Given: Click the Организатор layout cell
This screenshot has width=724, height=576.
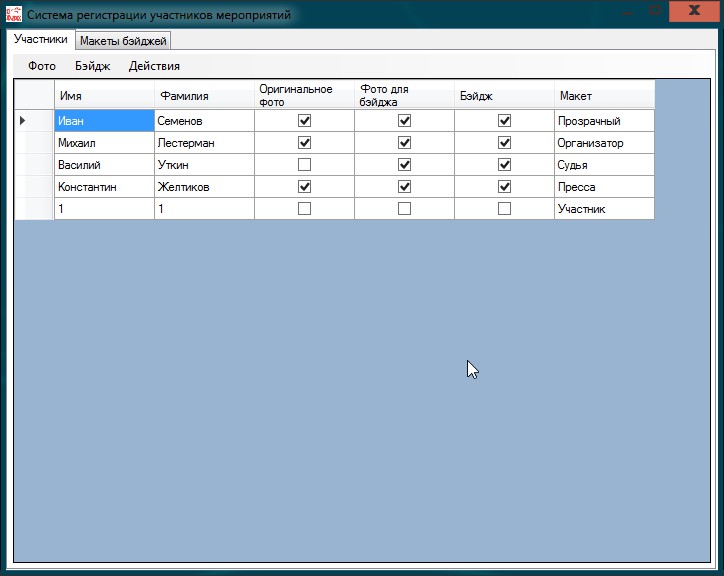Looking at the screenshot, I should [x=605, y=143].
